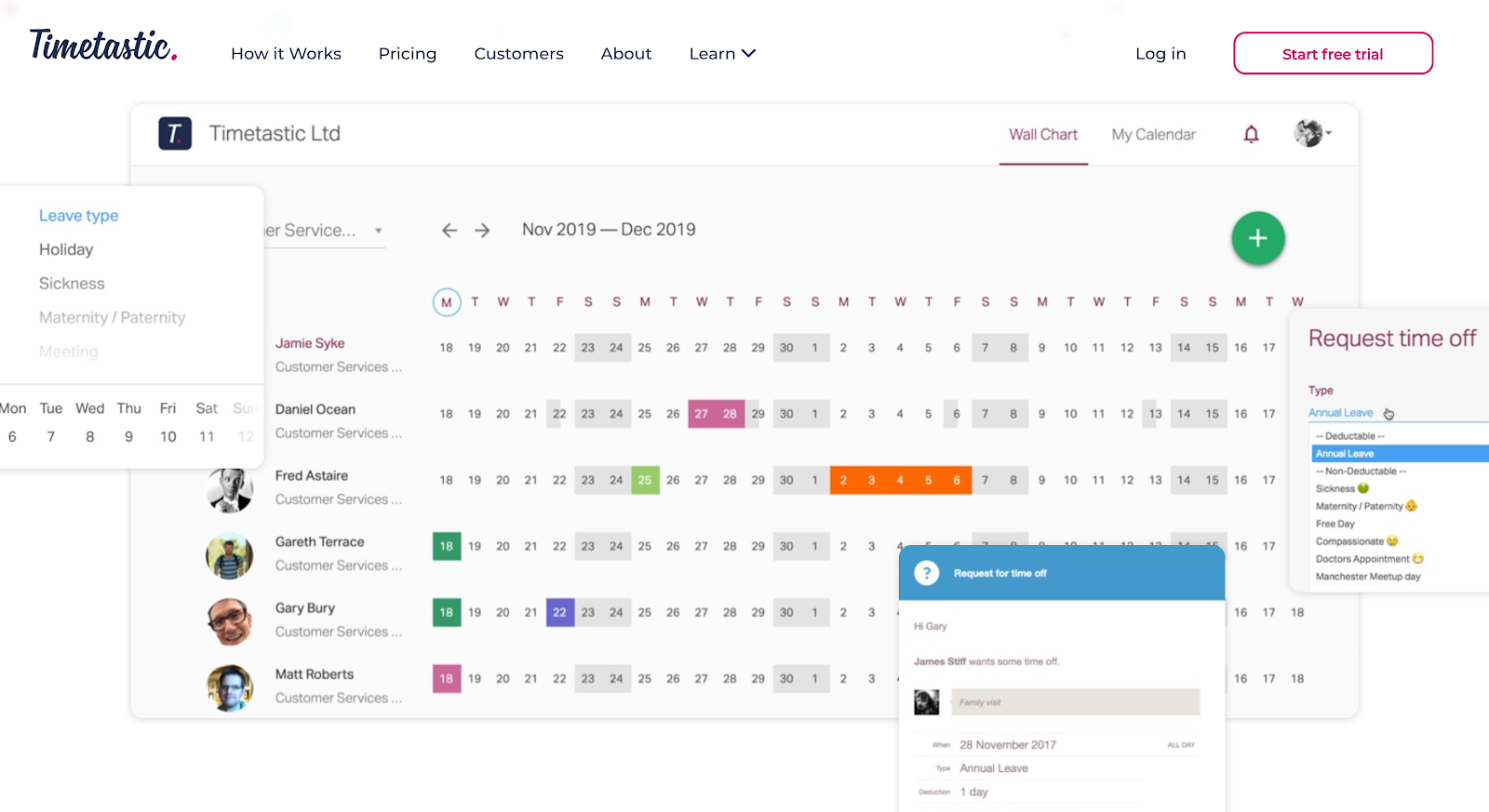The width and height of the screenshot is (1489, 812).
Task: Click Daniel Ocean's pink leave on 27
Action: click(702, 414)
